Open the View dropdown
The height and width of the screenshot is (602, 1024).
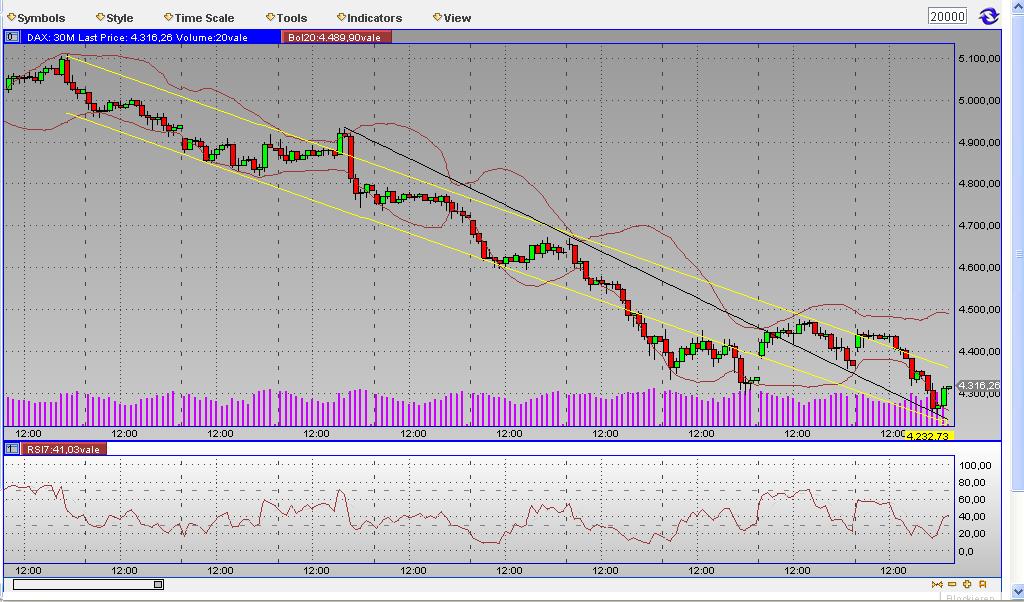pos(455,17)
